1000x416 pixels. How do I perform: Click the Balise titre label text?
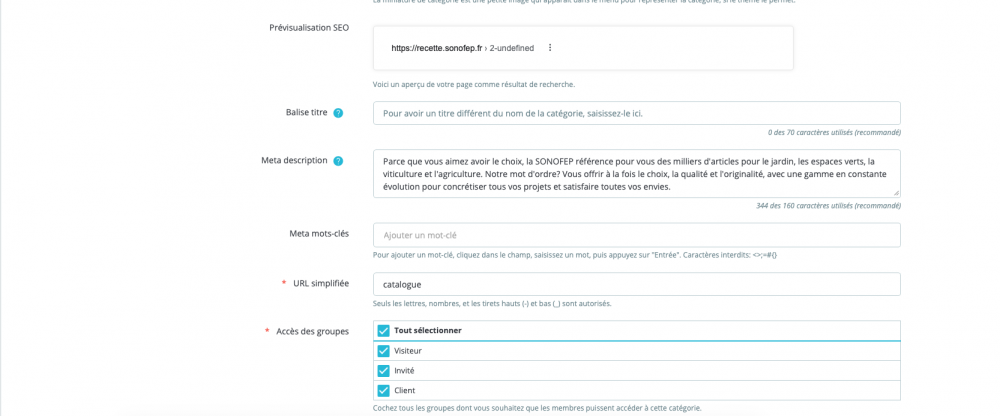pyautogui.click(x=306, y=112)
